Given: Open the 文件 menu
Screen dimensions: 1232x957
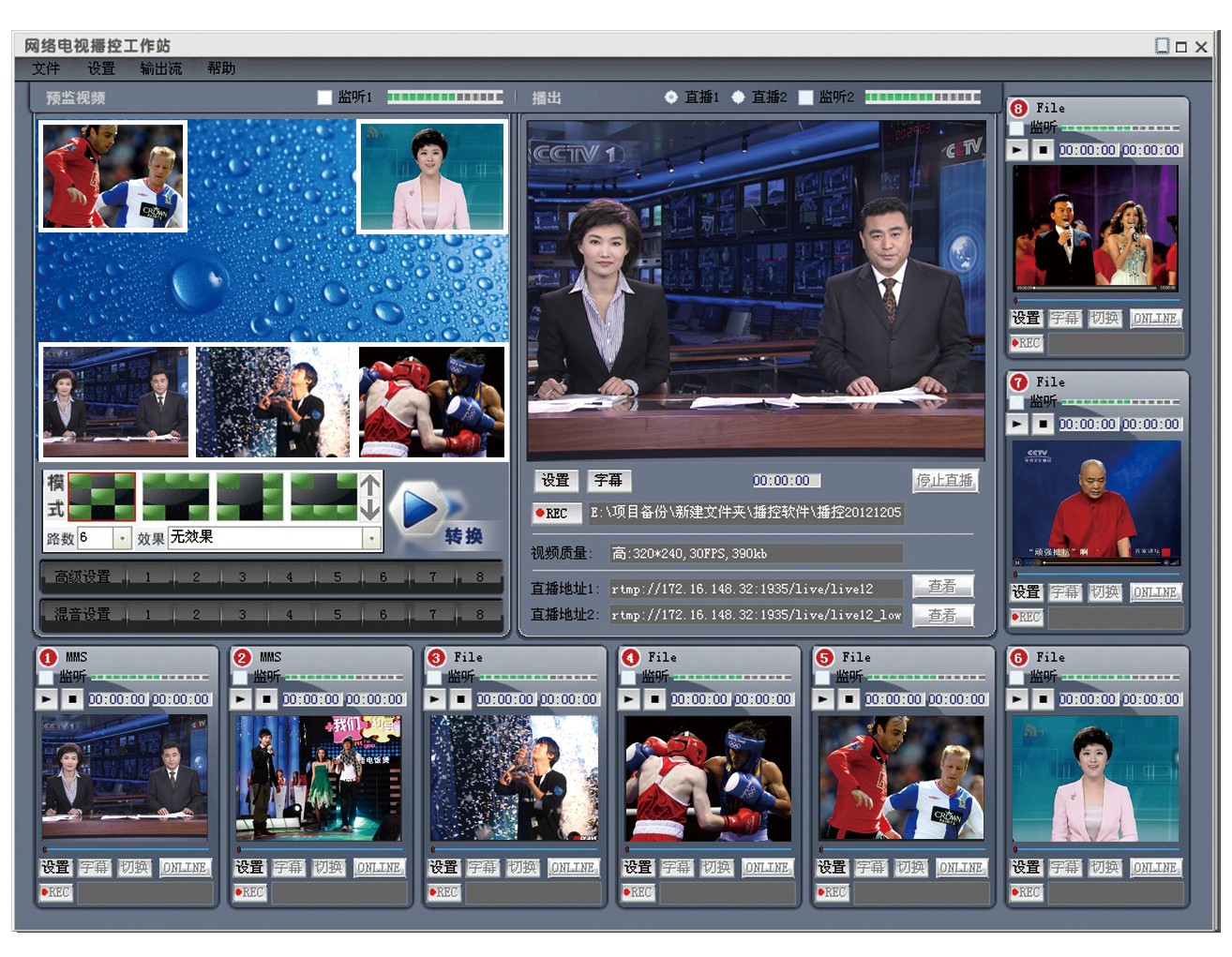Looking at the screenshot, I should (x=46, y=68).
